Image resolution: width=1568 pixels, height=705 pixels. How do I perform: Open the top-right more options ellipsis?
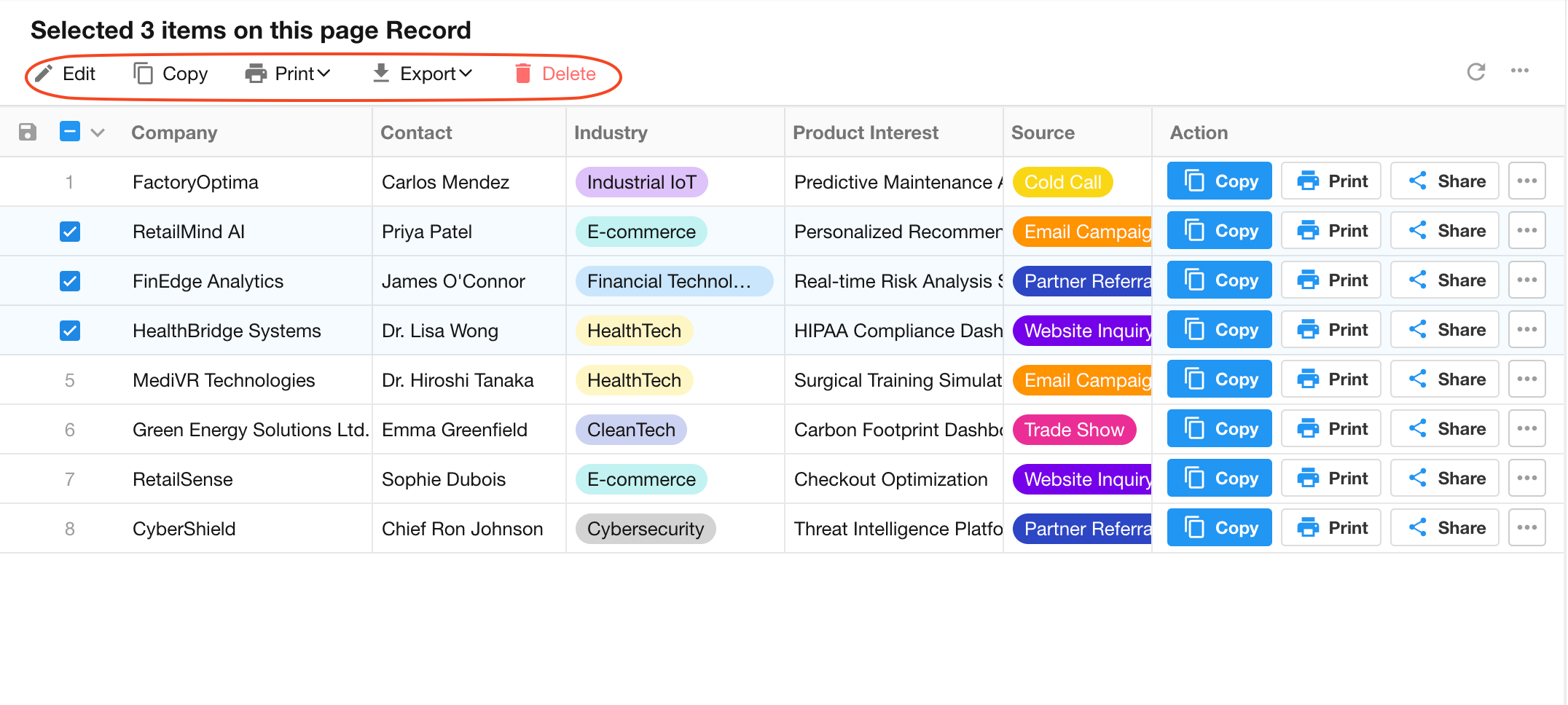point(1519,71)
